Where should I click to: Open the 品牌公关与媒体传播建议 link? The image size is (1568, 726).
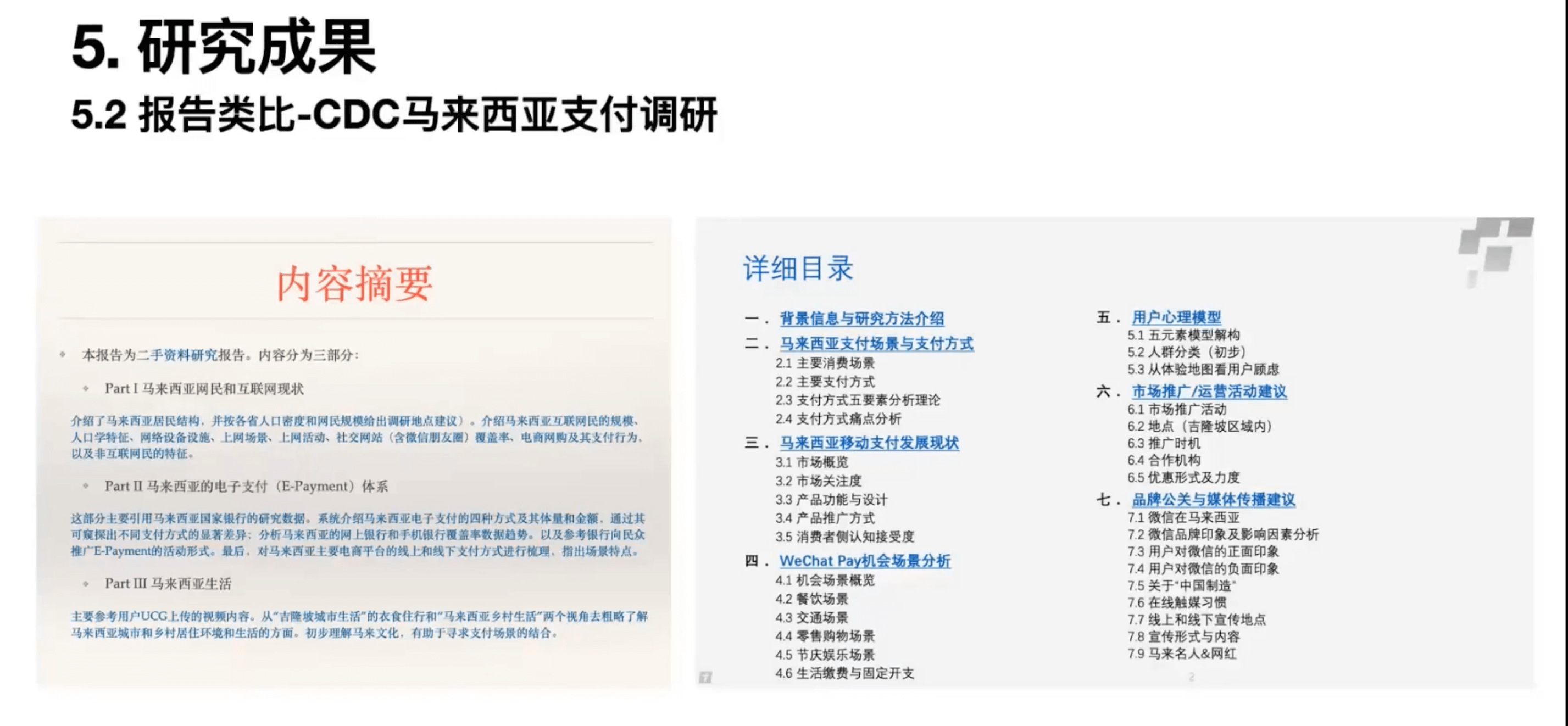pos(1213,499)
